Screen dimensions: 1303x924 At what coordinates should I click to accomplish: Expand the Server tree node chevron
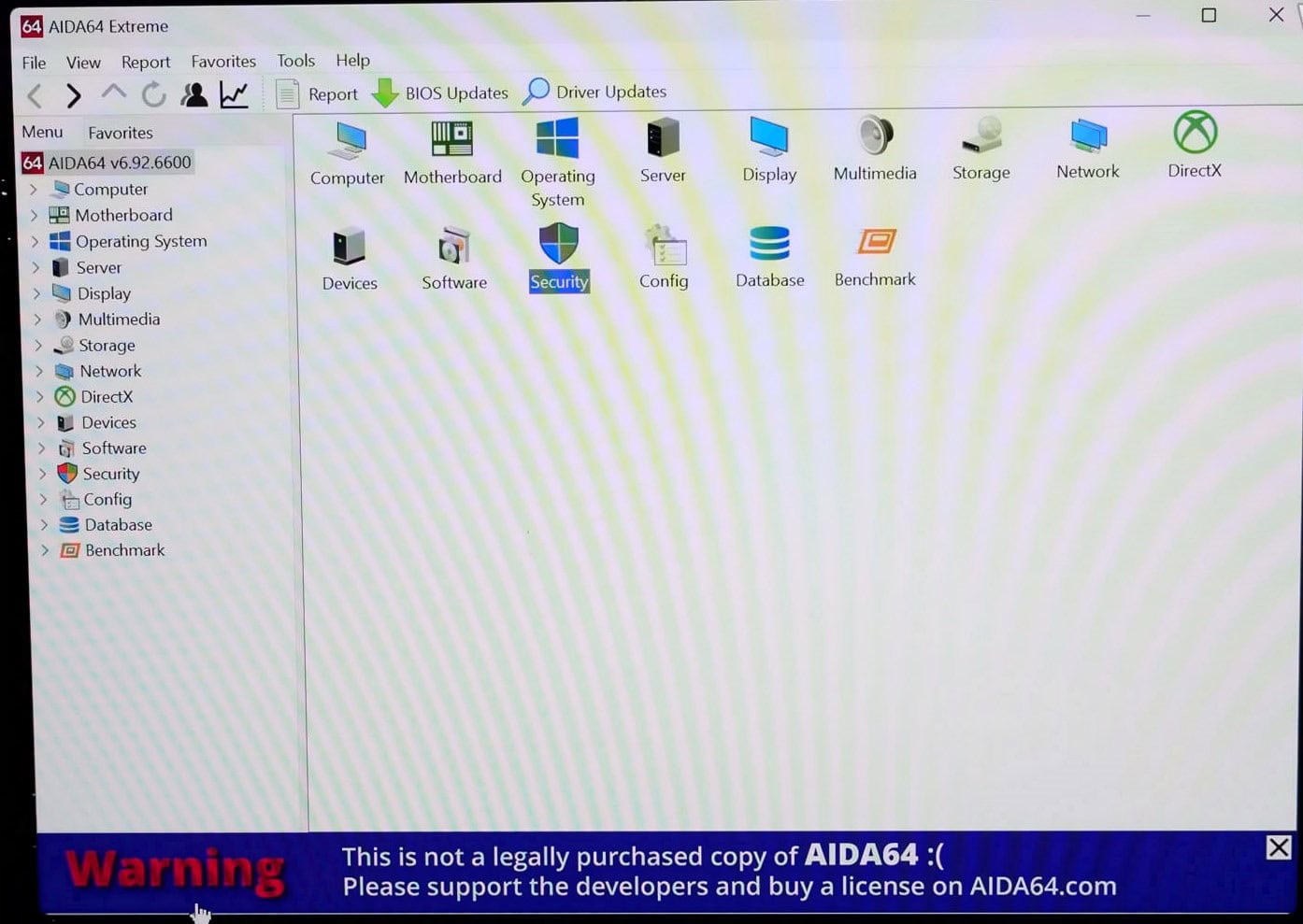tap(36, 267)
